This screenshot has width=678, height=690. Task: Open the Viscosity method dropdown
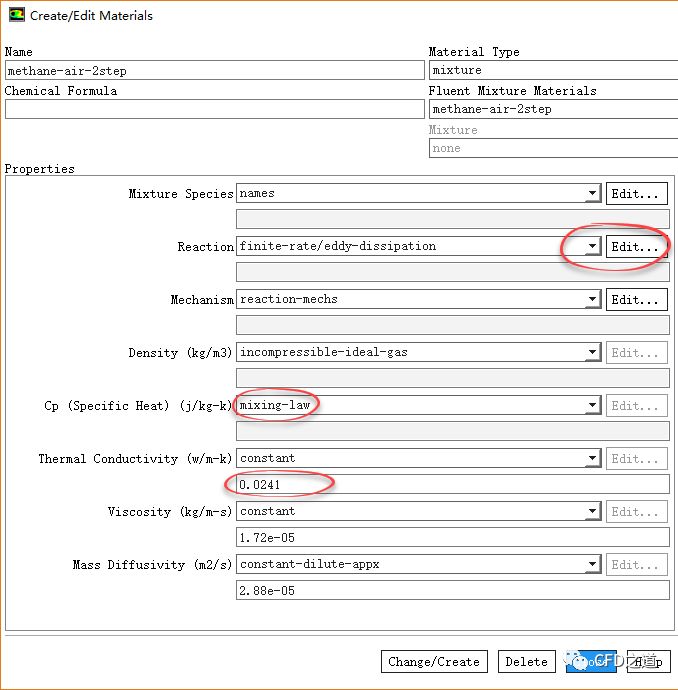point(592,512)
